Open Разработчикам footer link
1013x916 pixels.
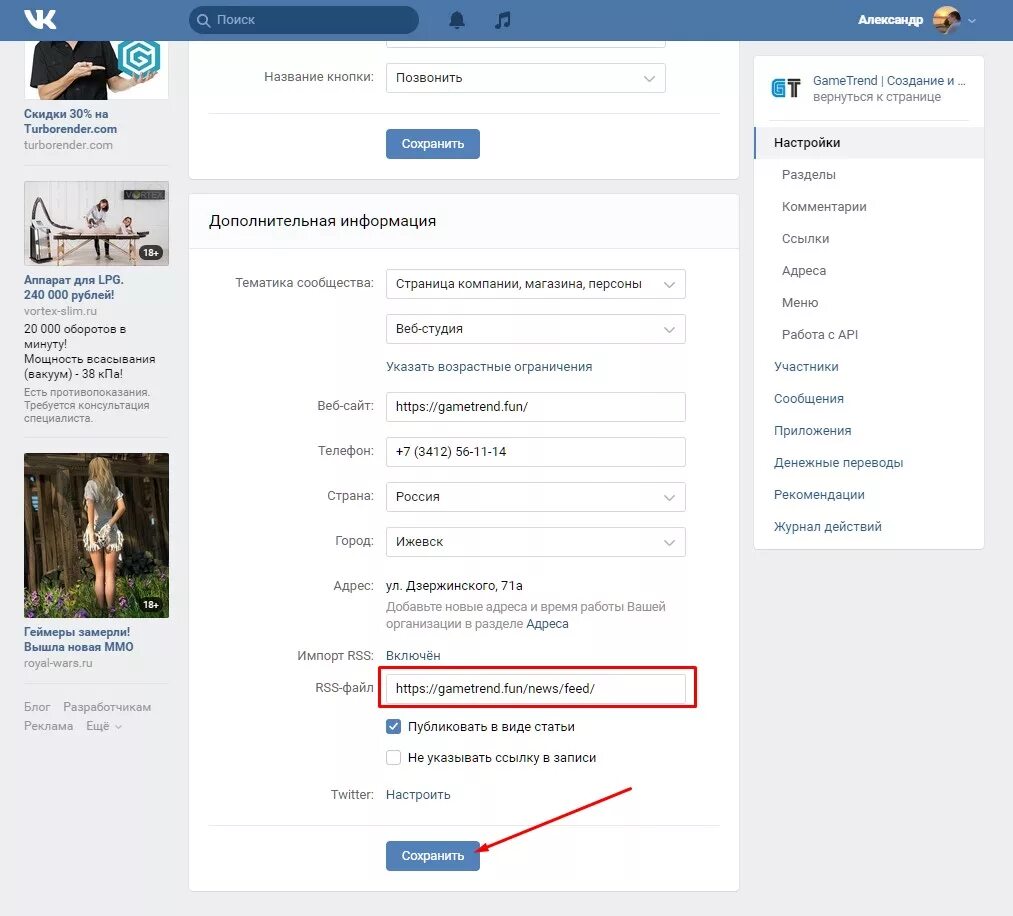tap(107, 707)
